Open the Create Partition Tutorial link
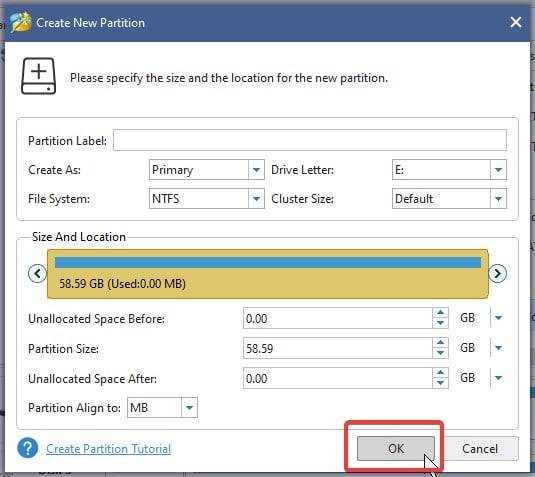This screenshot has width=535, height=477. coord(109,449)
